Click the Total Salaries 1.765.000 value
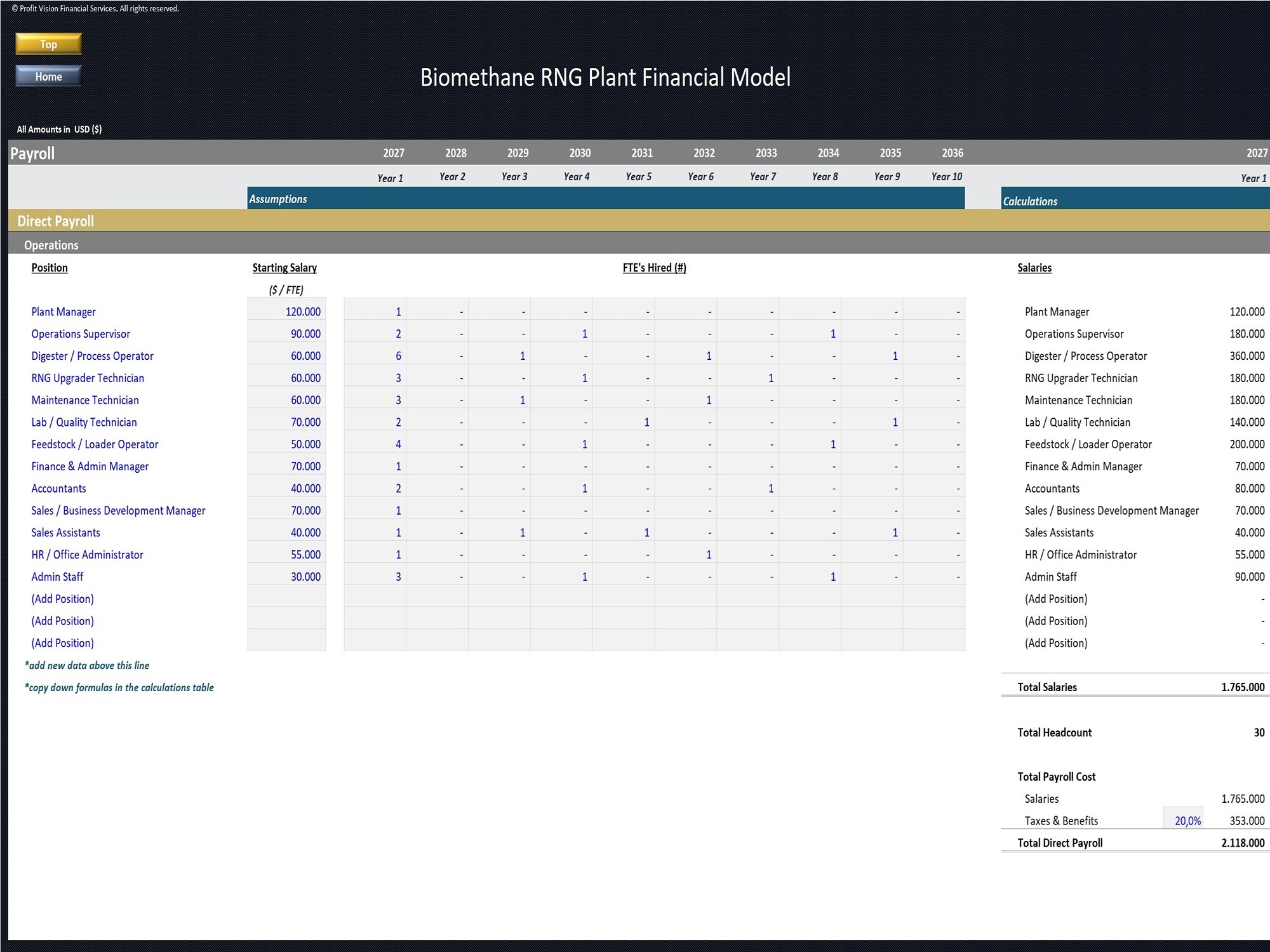Image resolution: width=1270 pixels, height=952 pixels. coord(1242,687)
